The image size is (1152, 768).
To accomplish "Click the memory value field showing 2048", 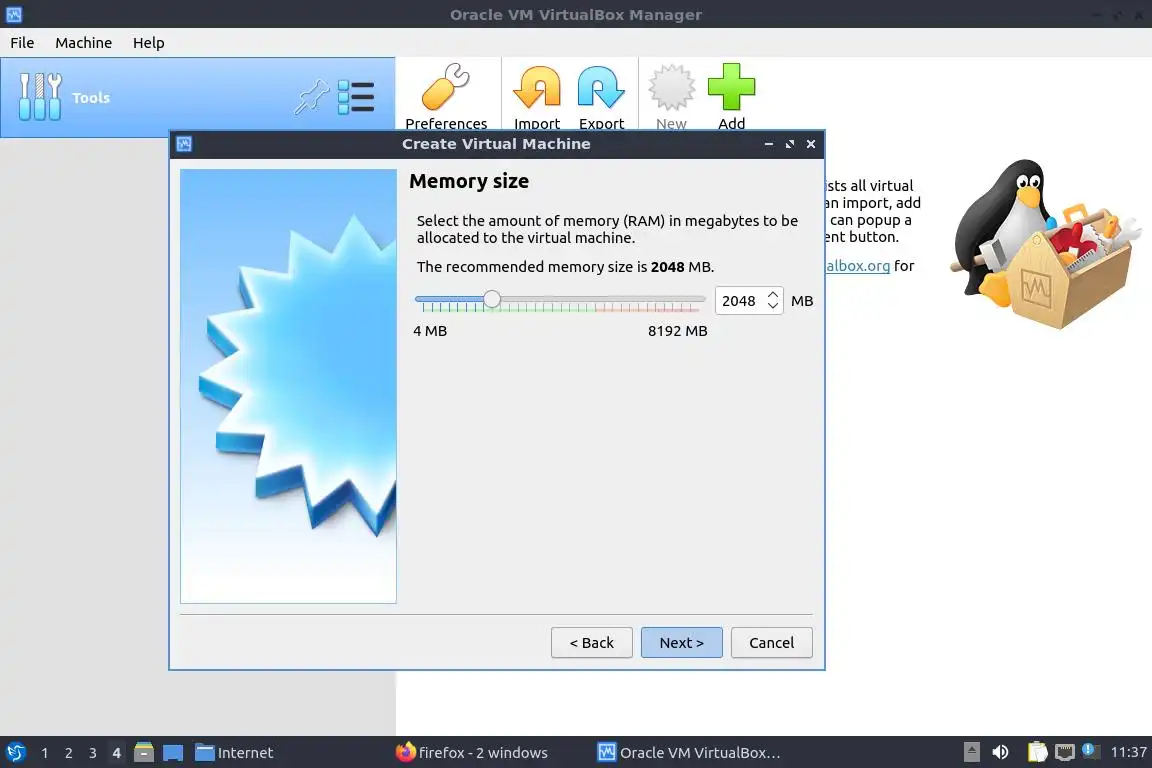I will pos(740,301).
